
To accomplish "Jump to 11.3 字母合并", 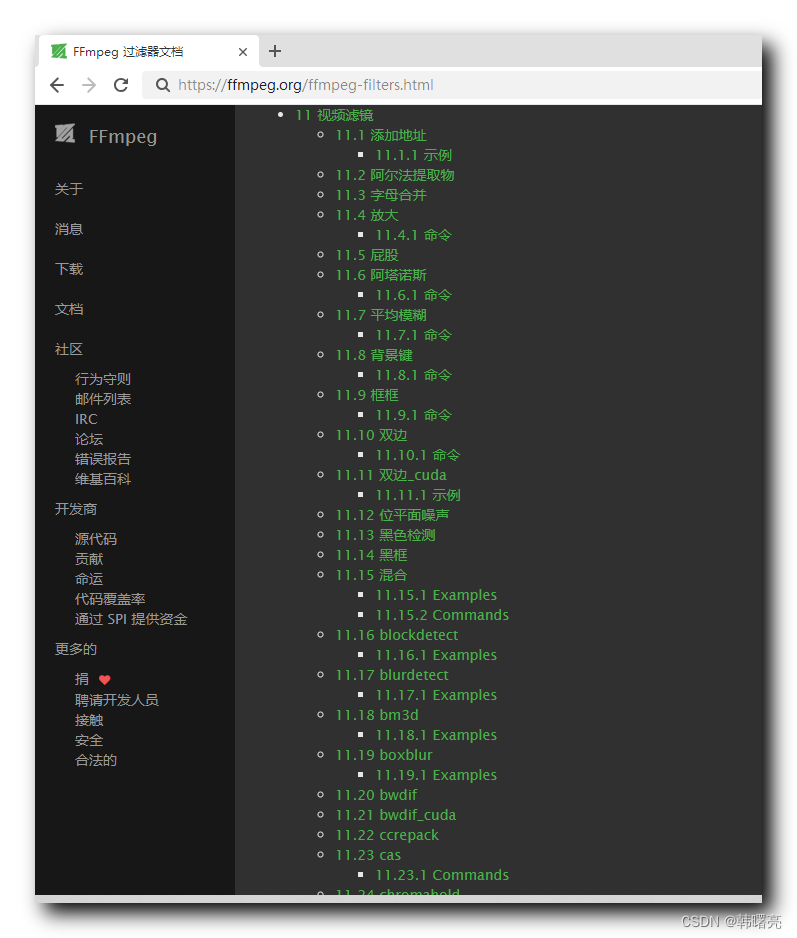I will (381, 195).
